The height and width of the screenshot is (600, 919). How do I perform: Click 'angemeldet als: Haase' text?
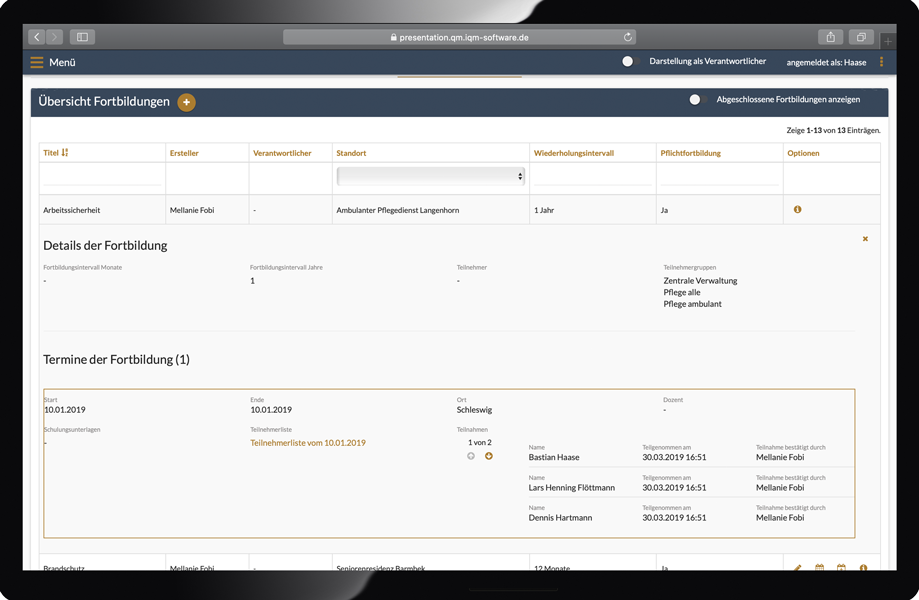(826, 62)
